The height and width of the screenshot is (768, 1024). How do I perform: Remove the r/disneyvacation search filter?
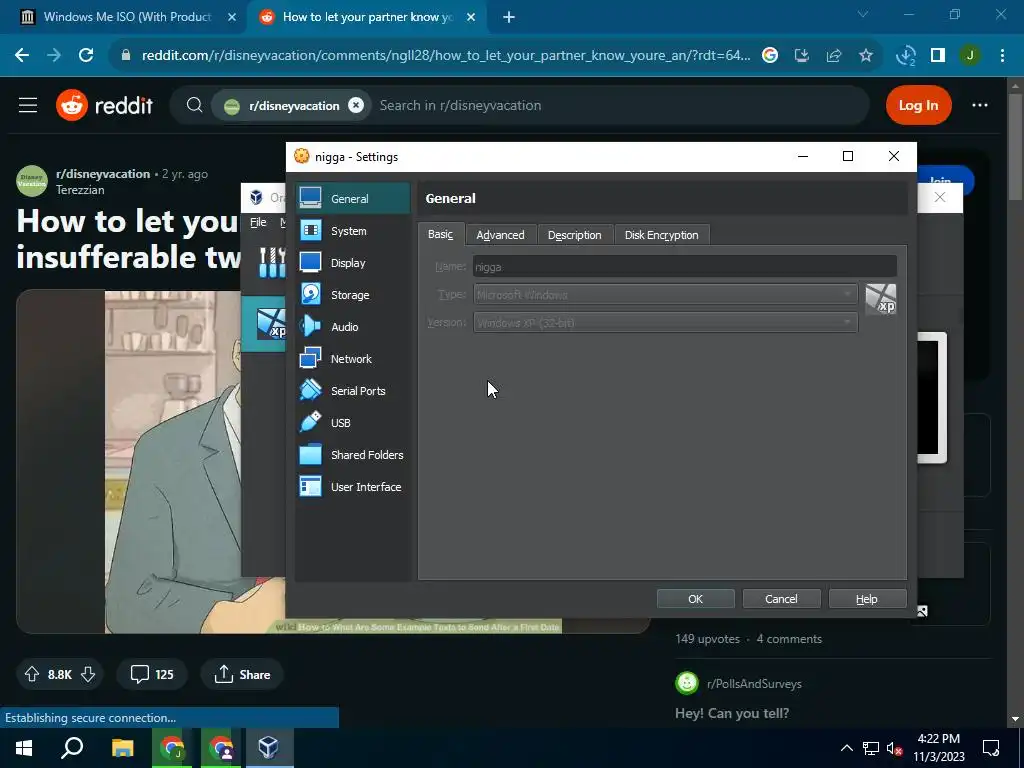coord(355,105)
